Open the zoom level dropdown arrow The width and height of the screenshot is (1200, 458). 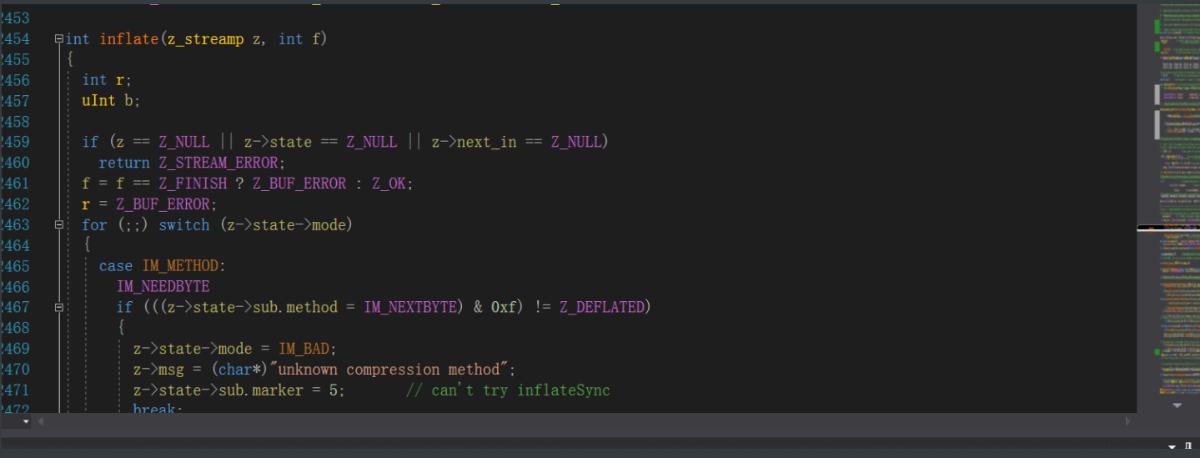click(x=26, y=422)
